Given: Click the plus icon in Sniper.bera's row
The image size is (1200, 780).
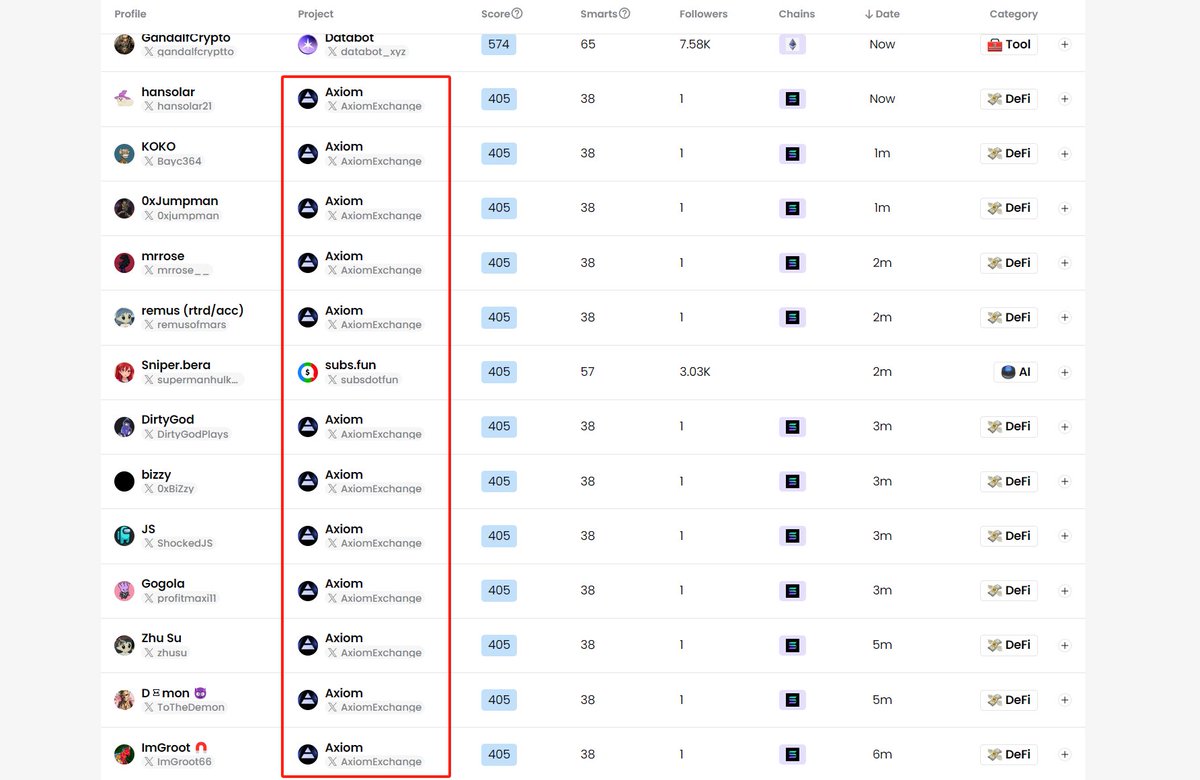Looking at the screenshot, I should 1064,372.
